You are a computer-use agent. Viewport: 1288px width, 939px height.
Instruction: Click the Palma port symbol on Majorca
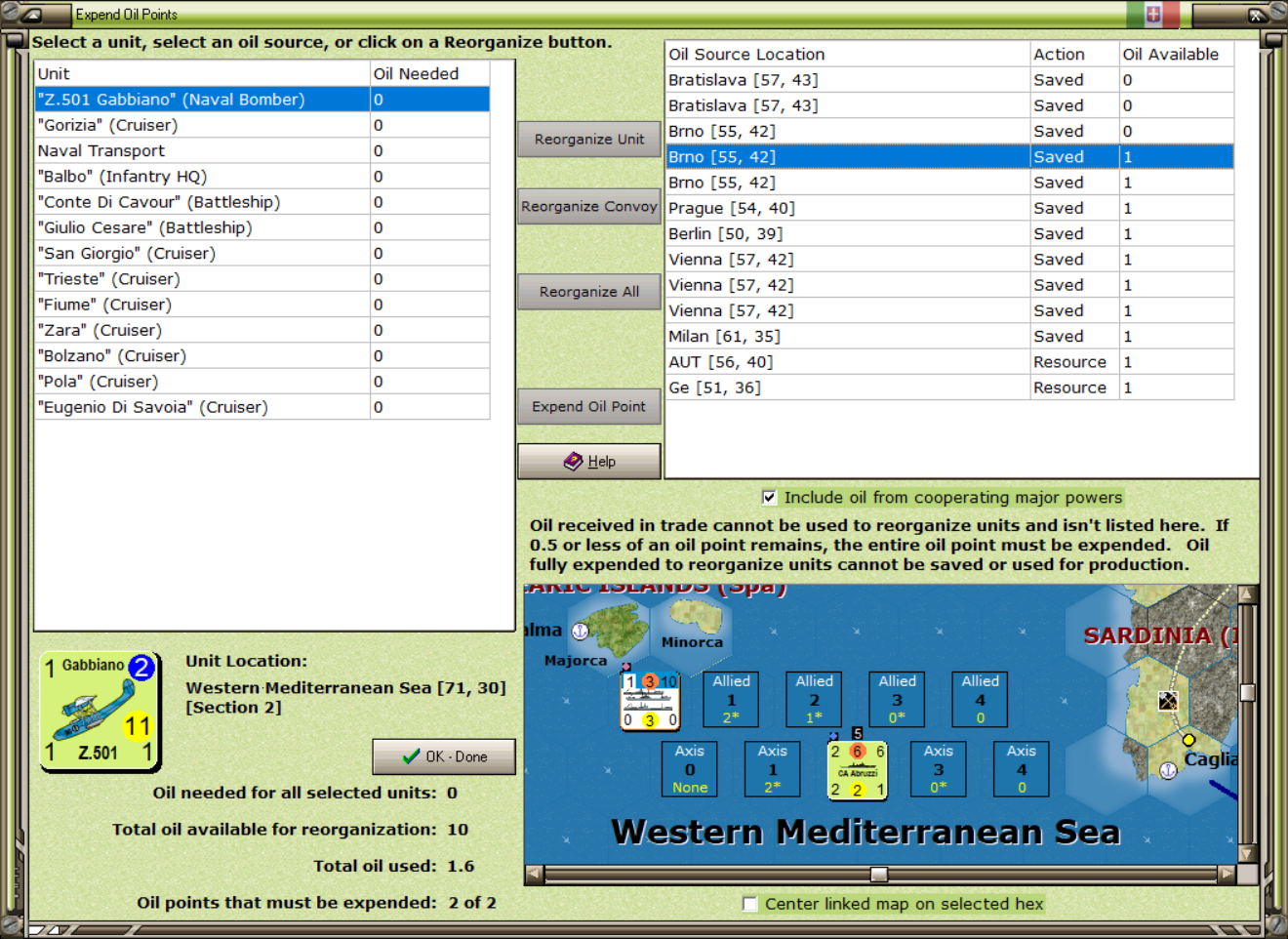(580, 632)
